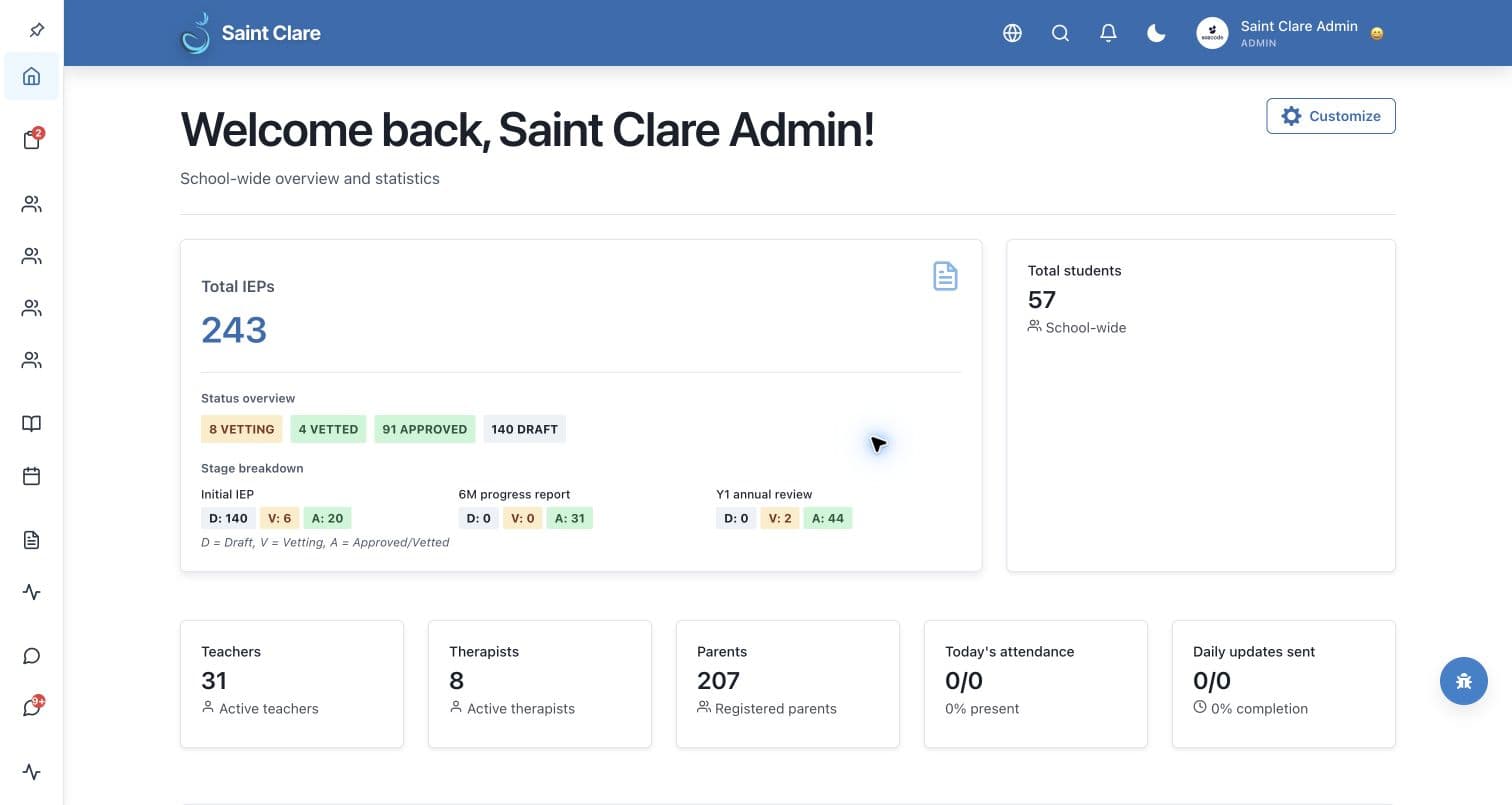This screenshot has width=1512, height=805.
Task: Open the language globe icon in the header
Action: pyautogui.click(x=1012, y=33)
